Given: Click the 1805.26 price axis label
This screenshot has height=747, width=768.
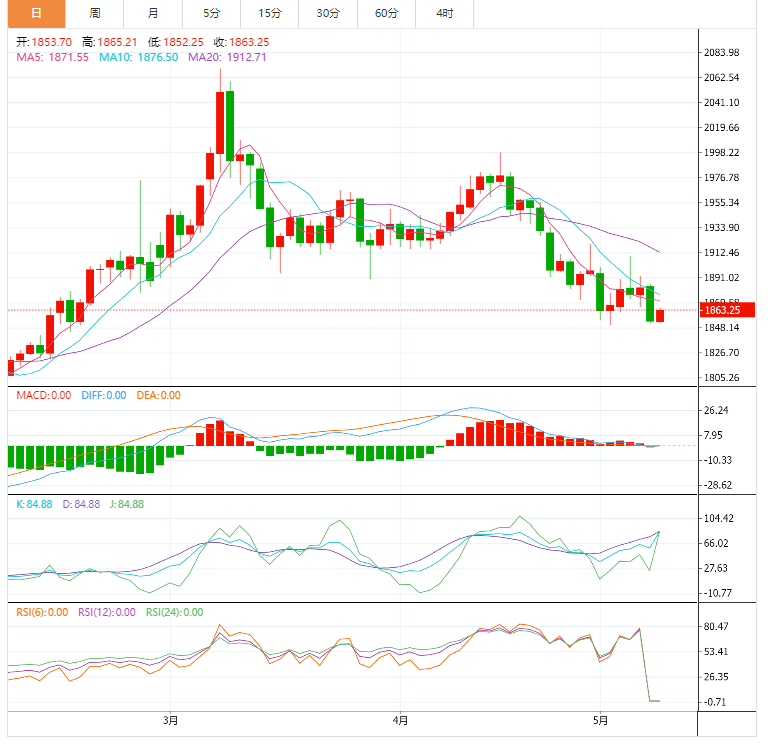Looking at the screenshot, I should coord(721,378).
